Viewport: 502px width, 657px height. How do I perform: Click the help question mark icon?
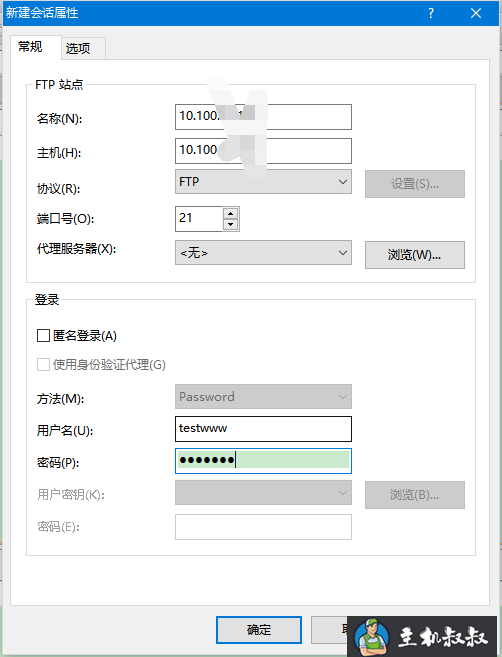431,13
